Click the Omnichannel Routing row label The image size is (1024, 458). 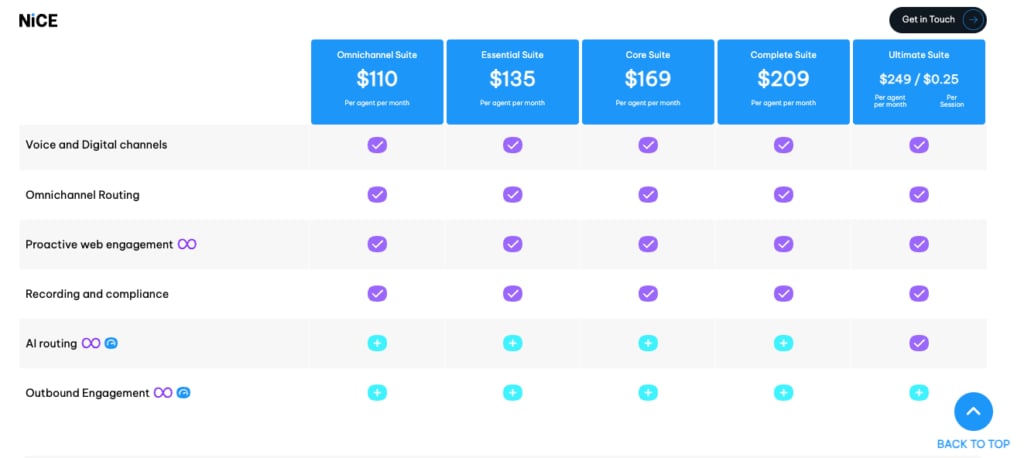[82, 195]
